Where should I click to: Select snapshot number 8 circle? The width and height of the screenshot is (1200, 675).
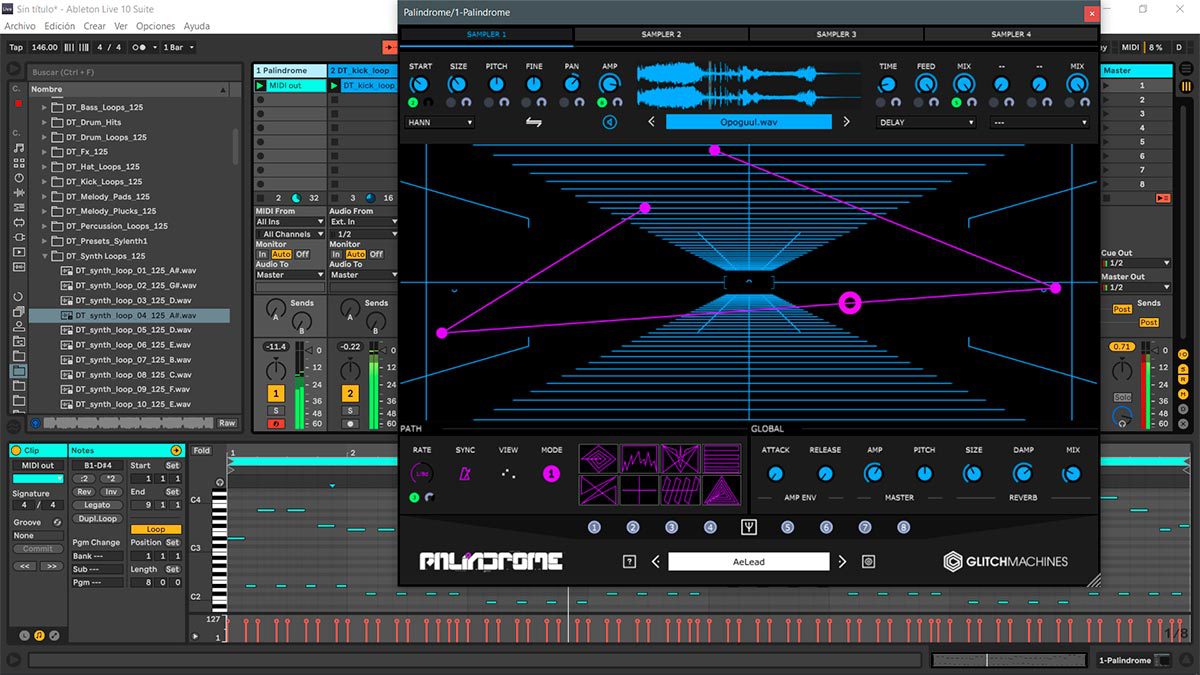pos(904,527)
